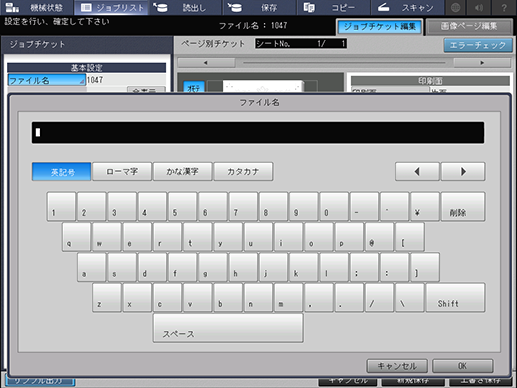Go to previous sheet with left arrow
Screen dimensions: 517x388
pyautogui.click(x=206, y=63)
